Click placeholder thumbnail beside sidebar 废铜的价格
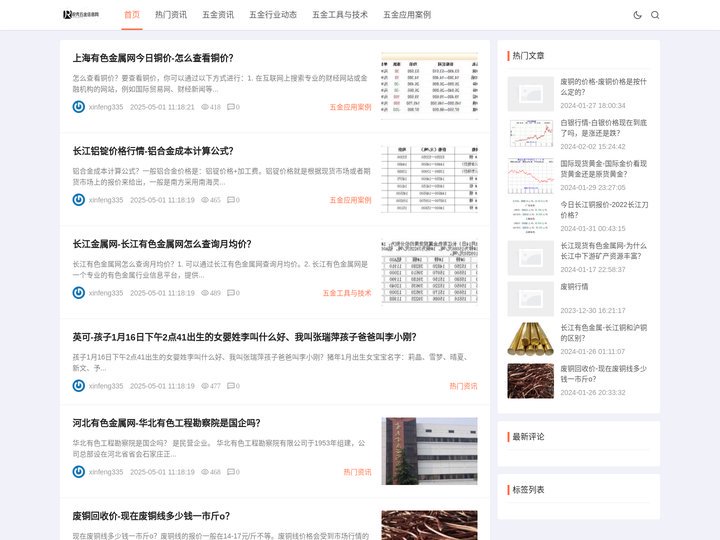The height and width of the screenshot is (540, 720). tap(530, 94)
